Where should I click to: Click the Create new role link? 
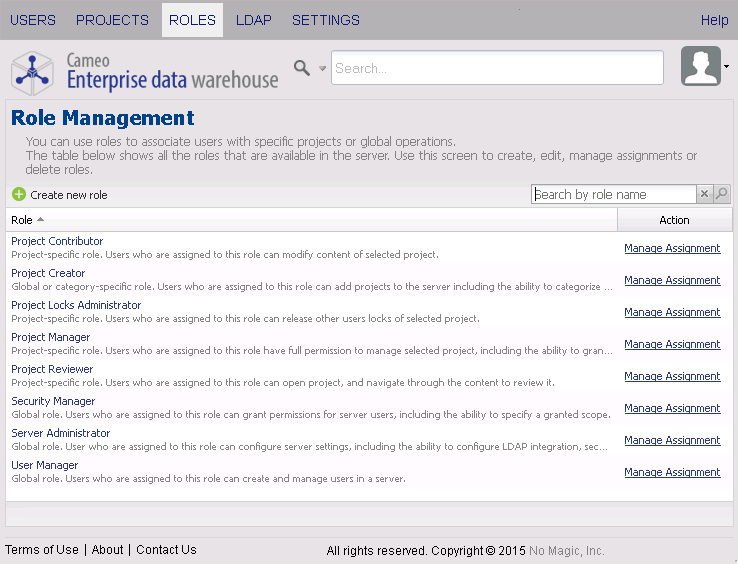[x=68, y=195]
